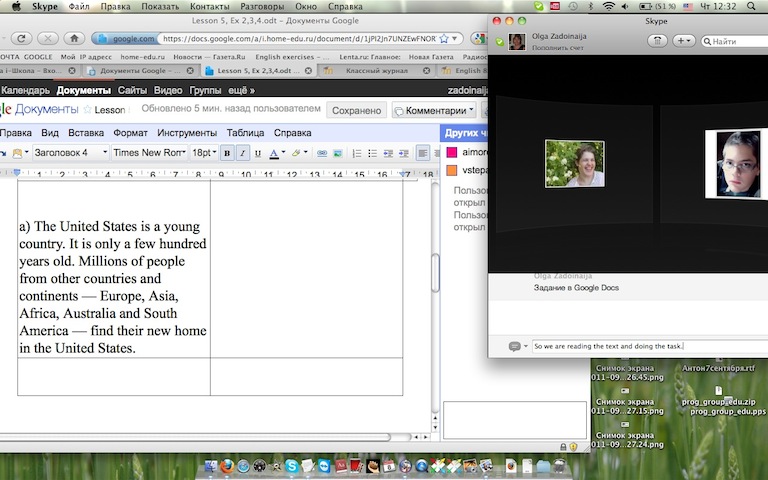Align text left in Docs toolbar
Viewport: 768px width, 480px height.
click(x=422, y=153)
